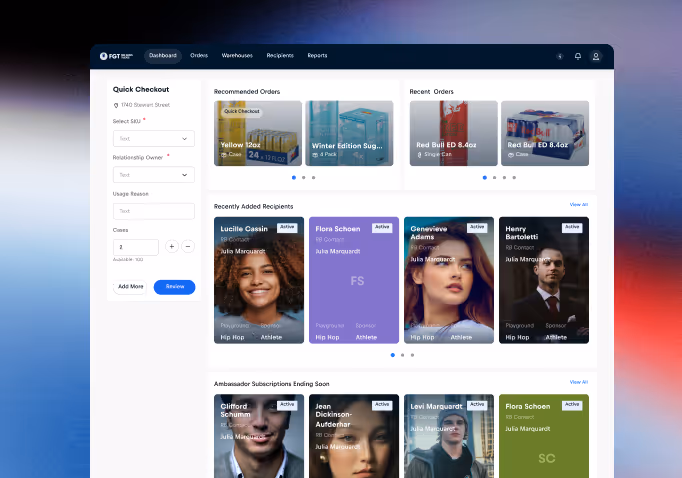Click Active badge on Lucille Cassin card
Screen dimensions: 682x478
coord(287,227)
